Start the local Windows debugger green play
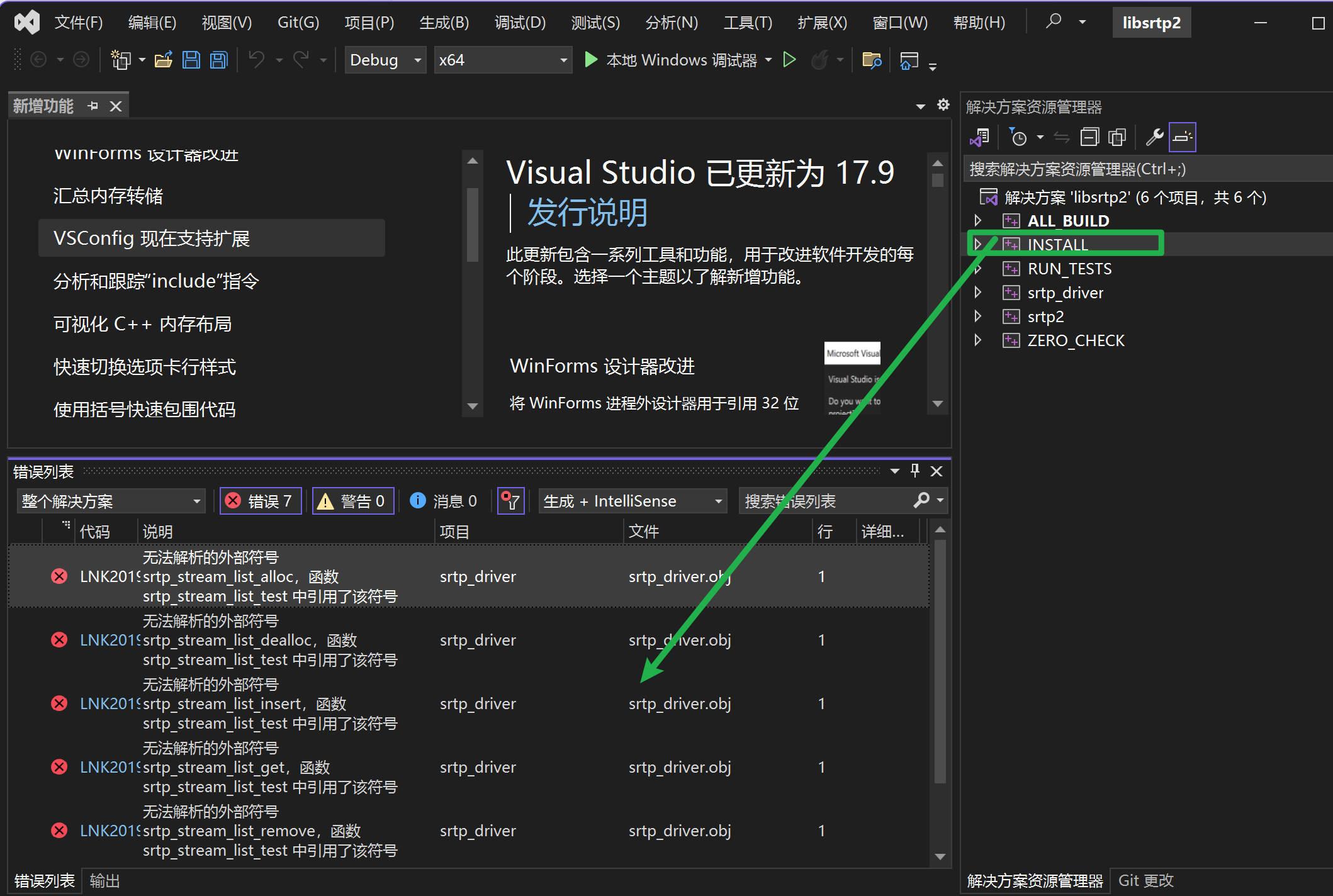 pyautogui.click(x=591, y=60)
